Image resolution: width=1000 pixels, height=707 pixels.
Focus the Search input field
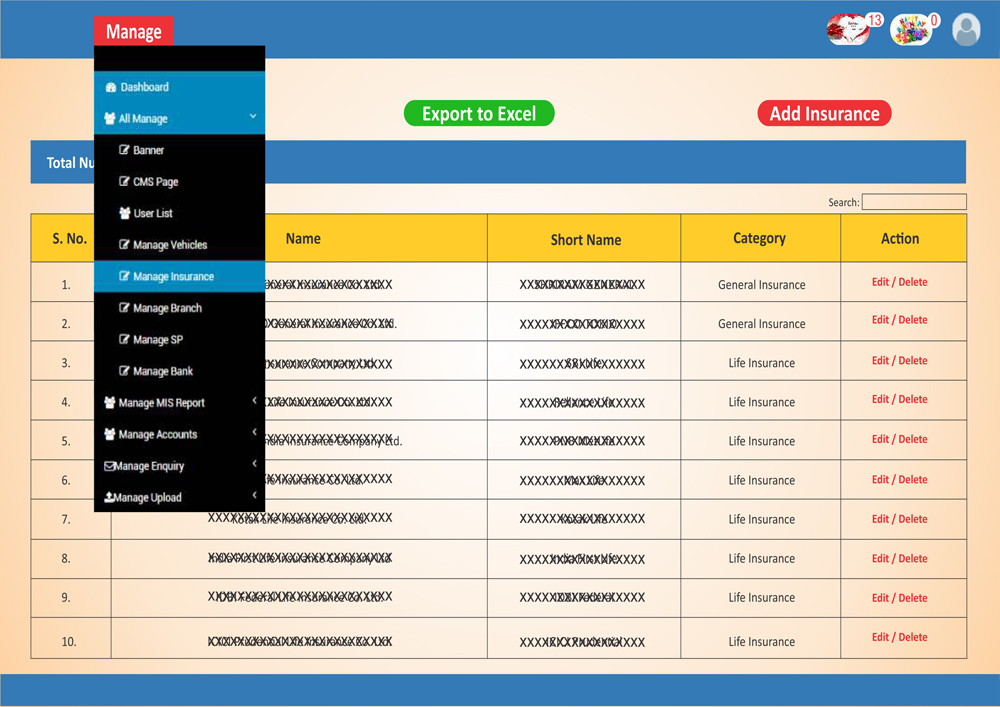point(914,202)
